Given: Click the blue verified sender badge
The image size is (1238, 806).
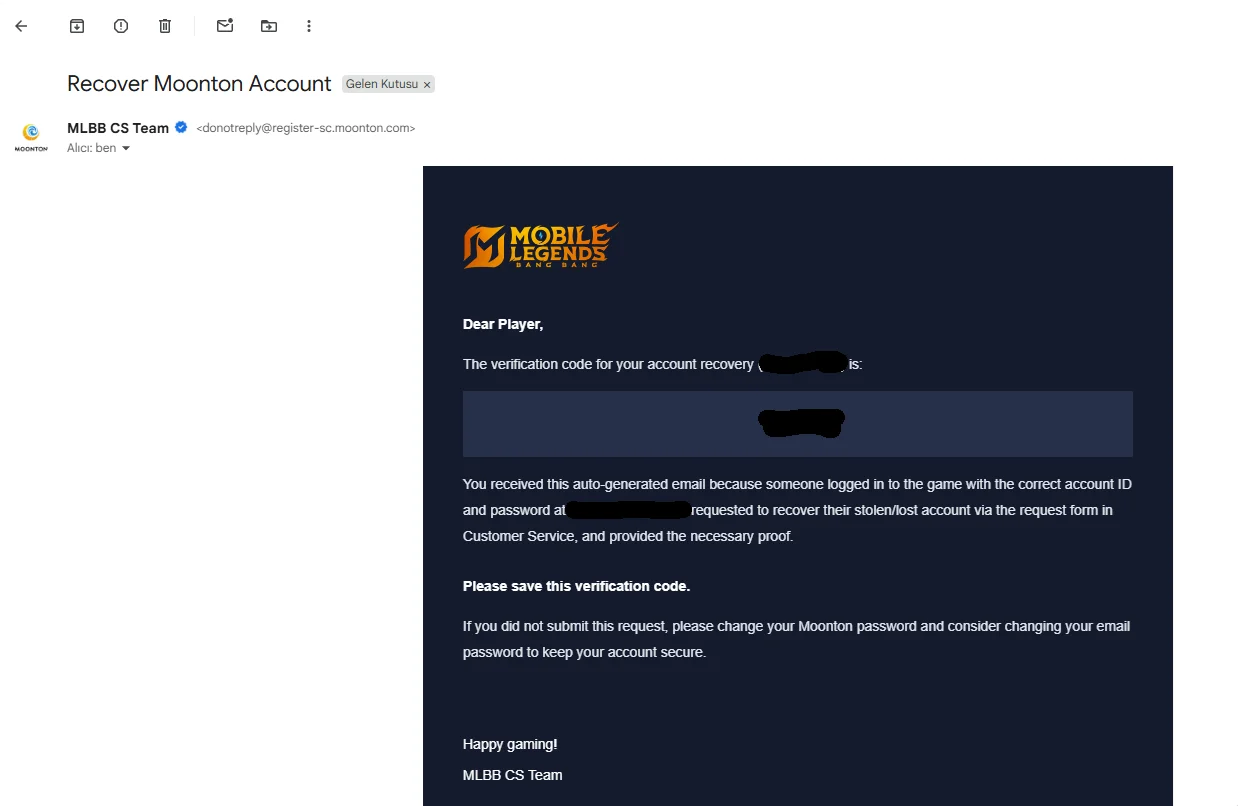Looking at the screenshot, I should [x=181, y=127].
